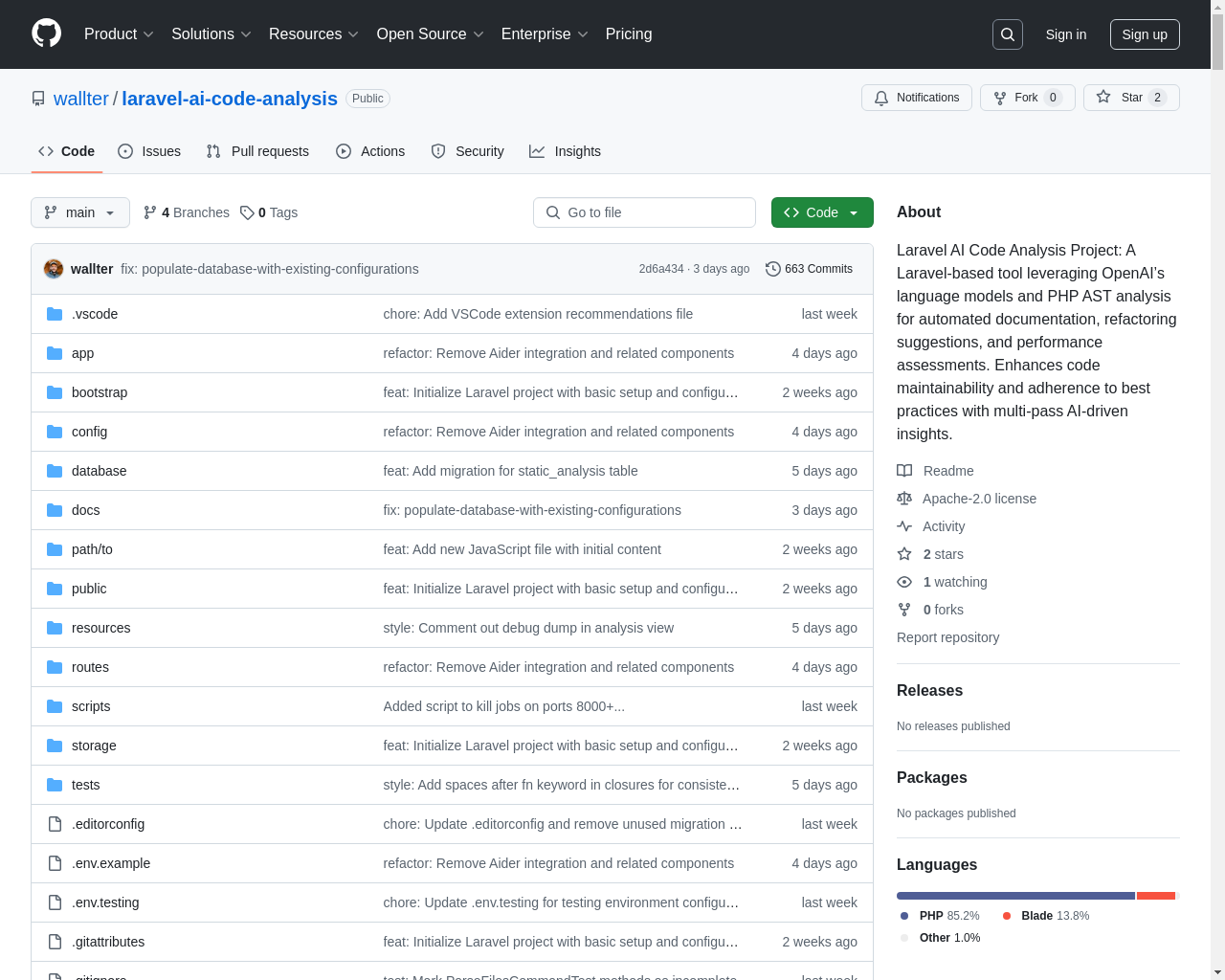Viewport: 1225px width, 980px height.
Task: Click the history clock icon near 663 Commits
Action: tap(773, 269)
